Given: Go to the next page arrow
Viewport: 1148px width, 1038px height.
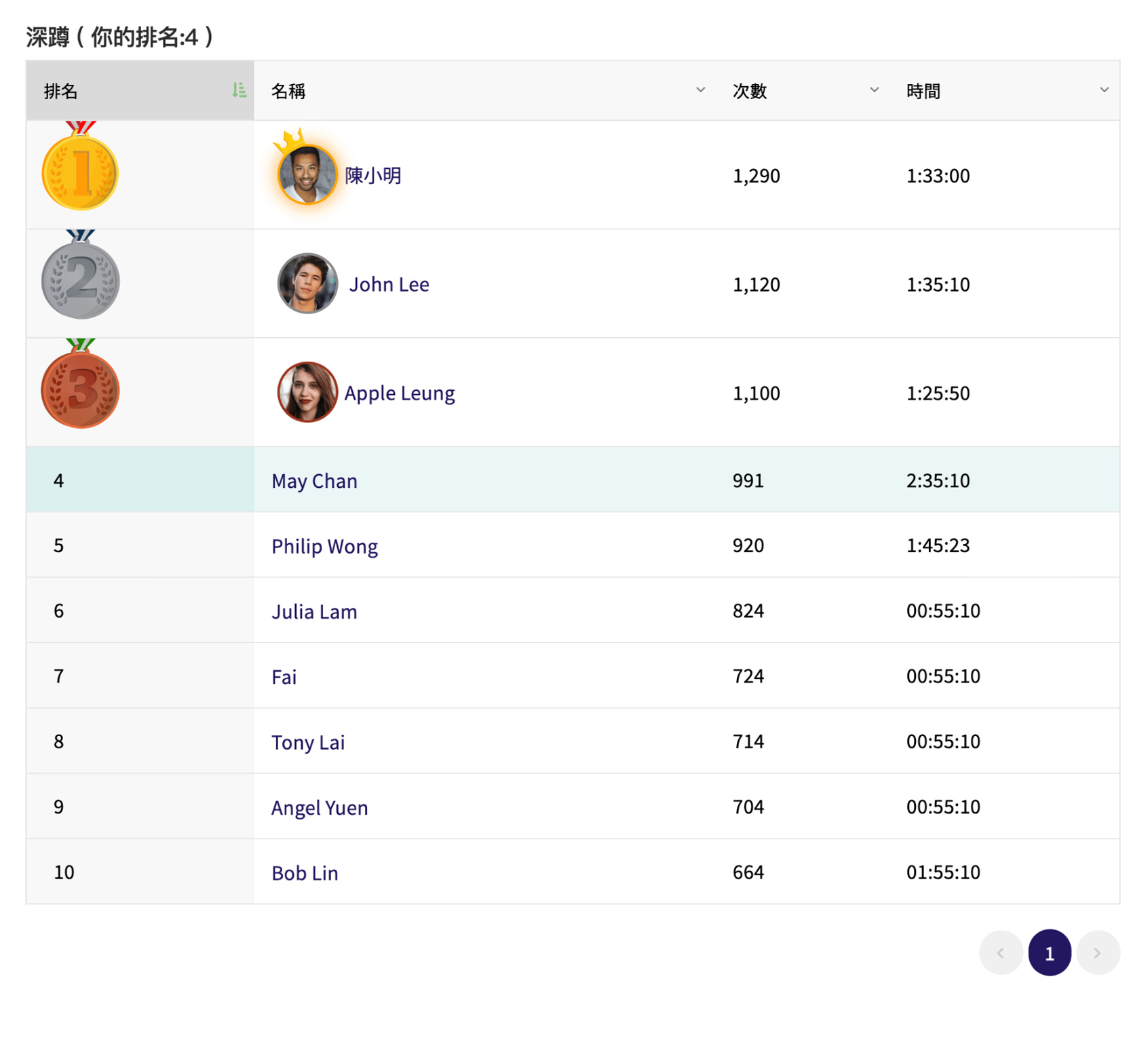Looking at the screenshot, I should click(1097, 953).
